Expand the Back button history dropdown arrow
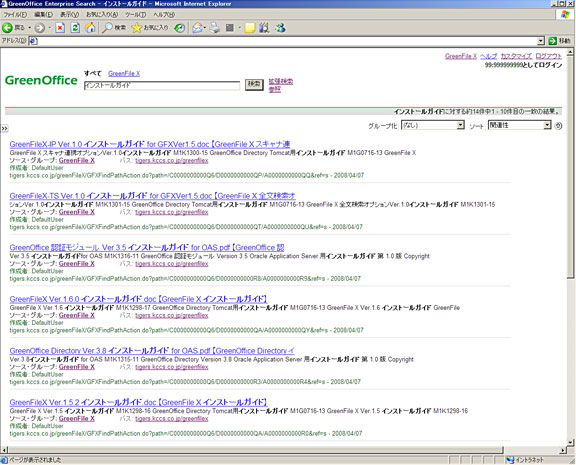Viewport: 576px width, 465px height. [x=30, y=28]
